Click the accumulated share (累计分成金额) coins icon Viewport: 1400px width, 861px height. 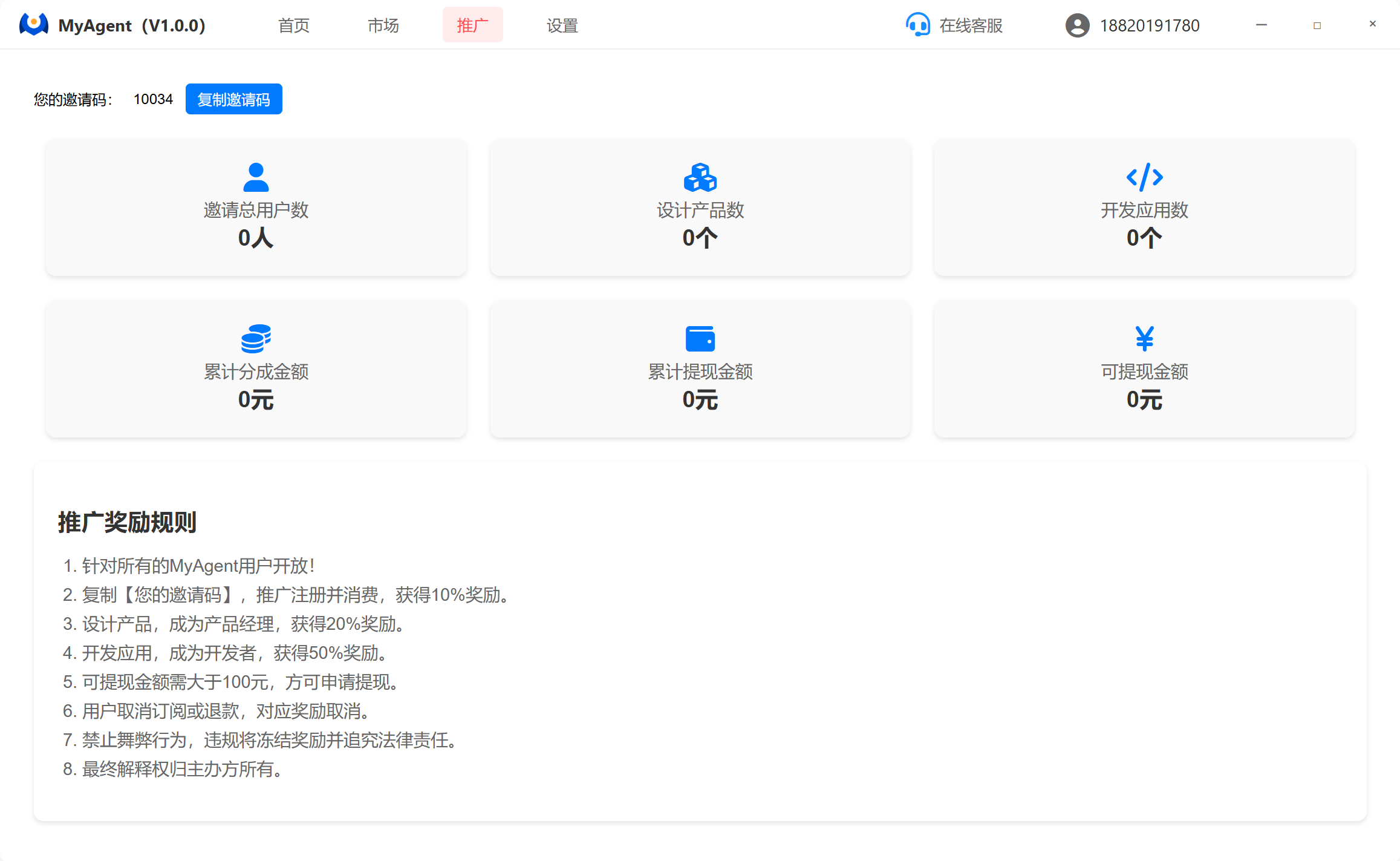click(x=255, y=339)
